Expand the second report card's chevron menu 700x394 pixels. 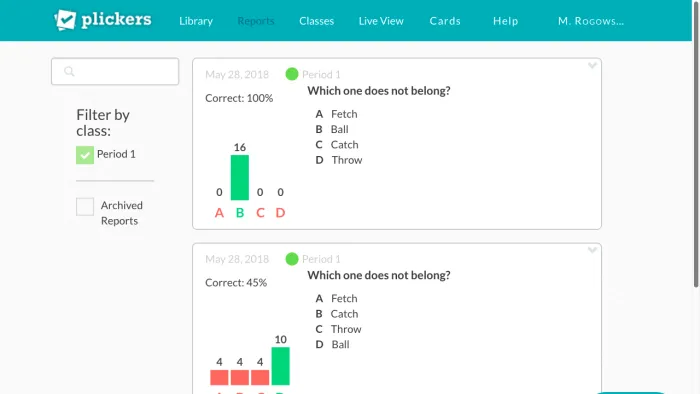tap(592, 250)
